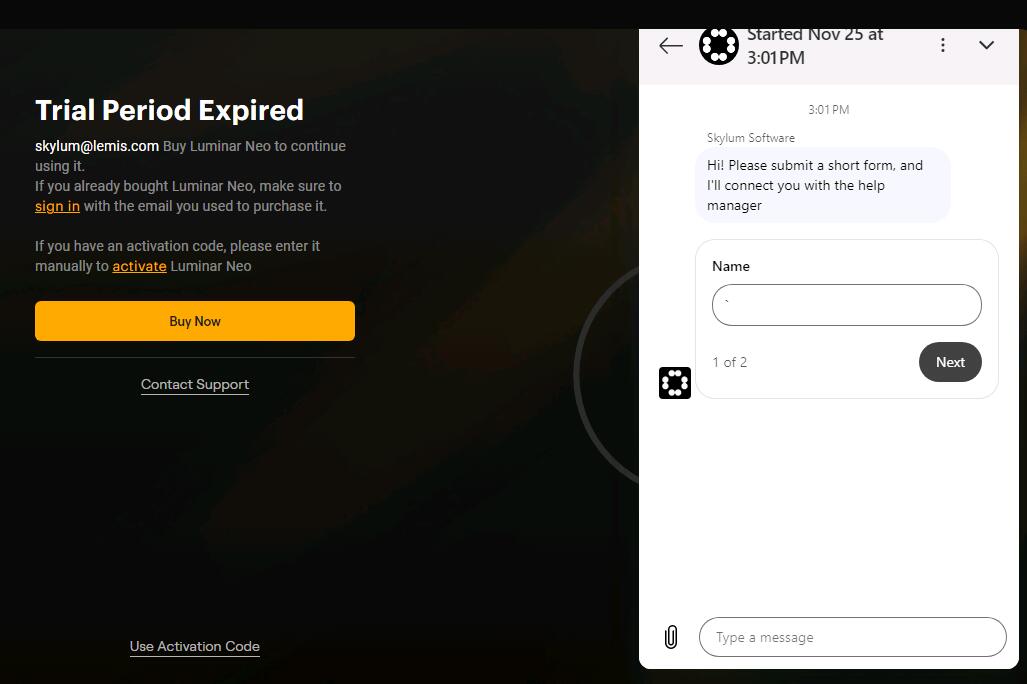Screen dimensions: 1027x684
Task: Click the skylum@lemis.com email text
Action: [x=97, y=146]
